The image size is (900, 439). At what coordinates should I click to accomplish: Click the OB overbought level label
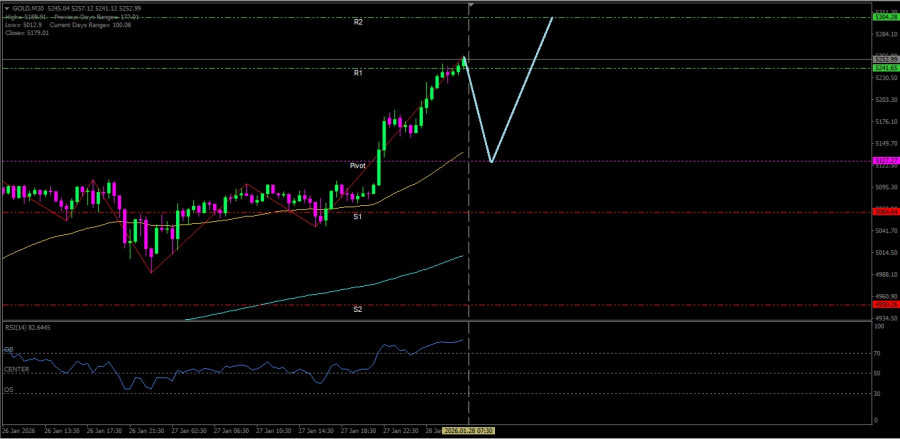[9, 349]
